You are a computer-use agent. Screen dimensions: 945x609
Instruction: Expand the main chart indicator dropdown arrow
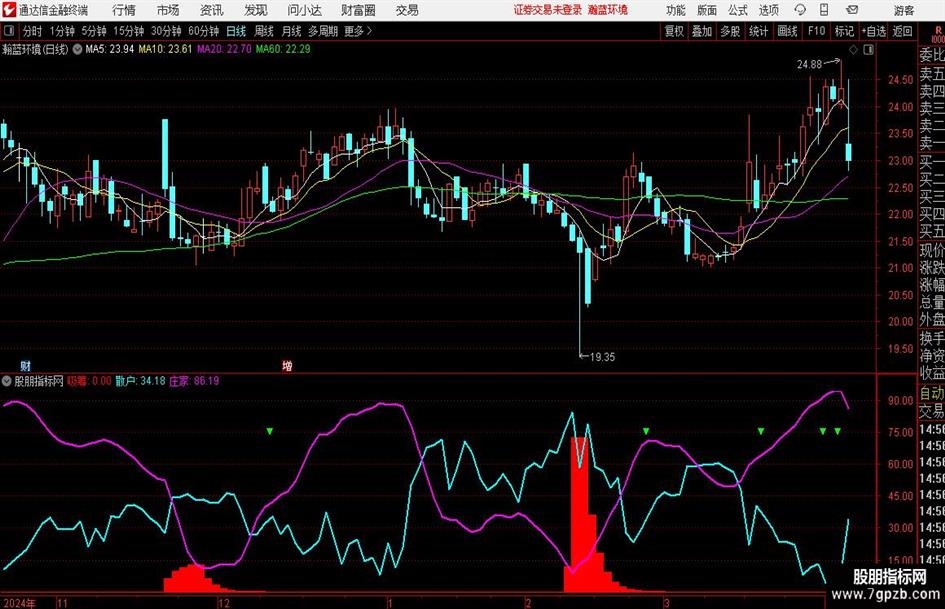[77, 49]
